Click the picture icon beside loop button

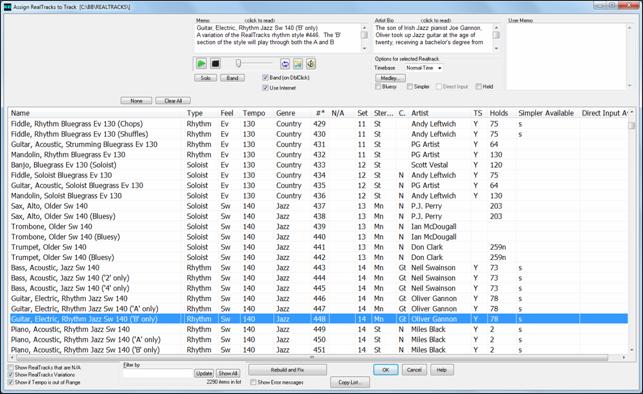click(298, 64)
